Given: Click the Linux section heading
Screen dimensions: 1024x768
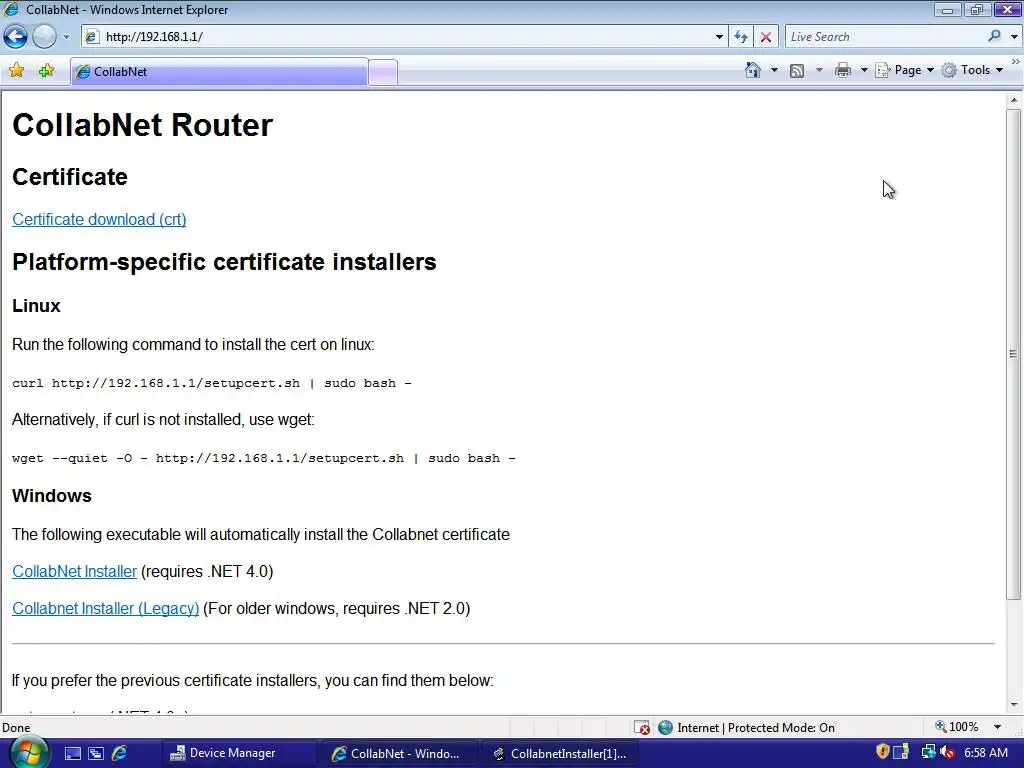Looking at the screenshot, I should [37, 306].
